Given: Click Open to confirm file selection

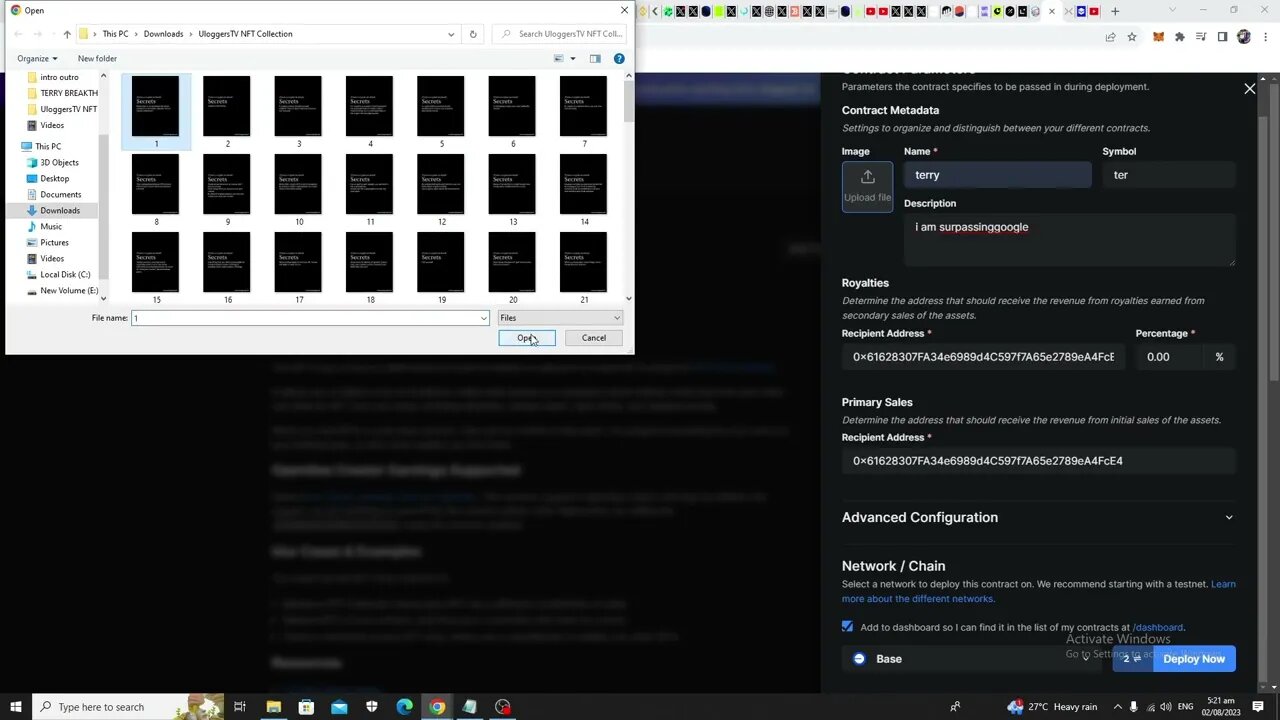Looking at the screenshot, I should 527,338.
